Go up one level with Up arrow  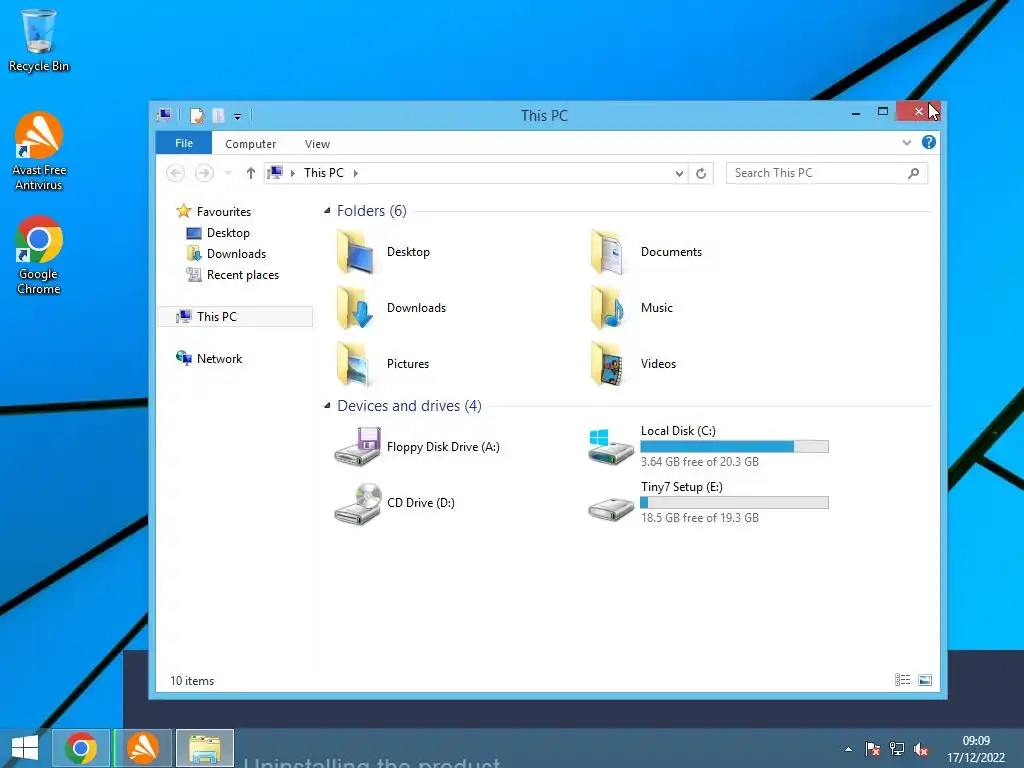click(x=251, y=173)
